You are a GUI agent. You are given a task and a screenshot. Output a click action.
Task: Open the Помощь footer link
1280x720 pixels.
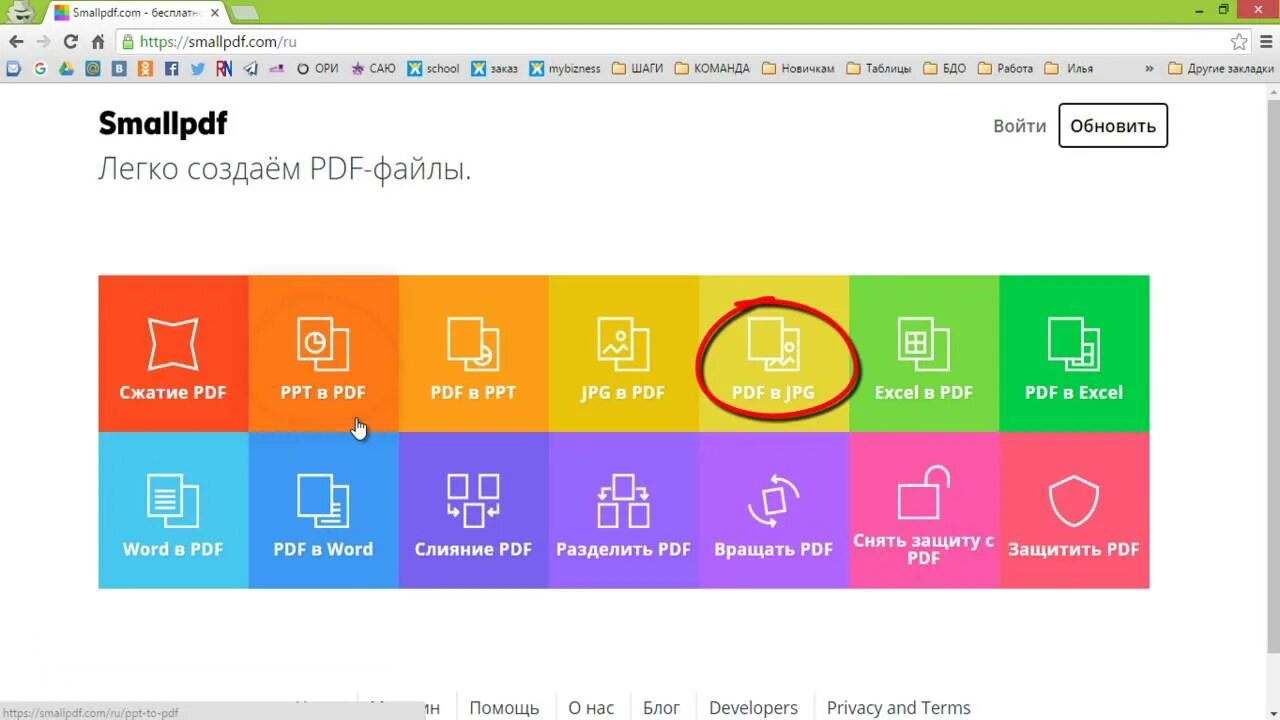click(504, 708)
